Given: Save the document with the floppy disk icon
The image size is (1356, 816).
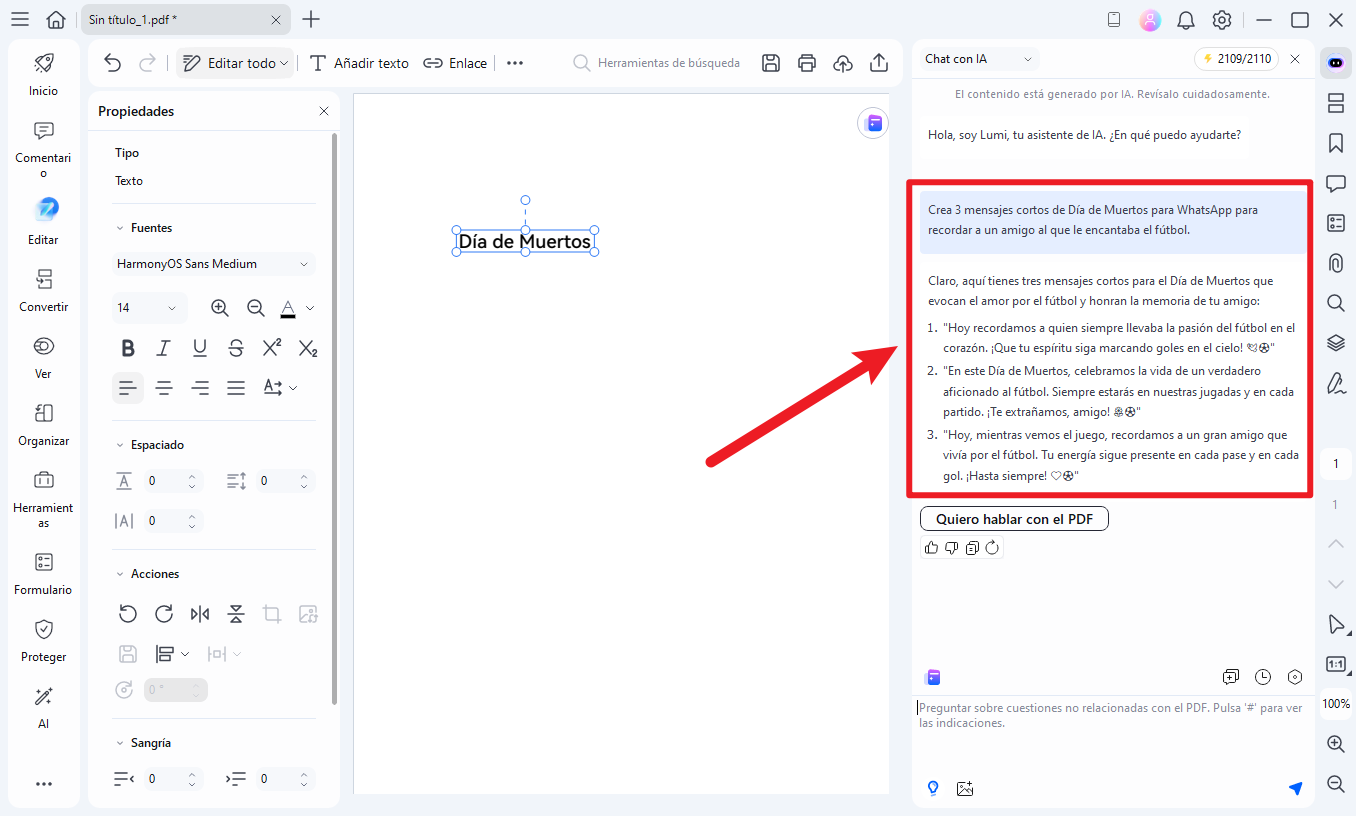Looking at the screenshot, I should point(771,63).
